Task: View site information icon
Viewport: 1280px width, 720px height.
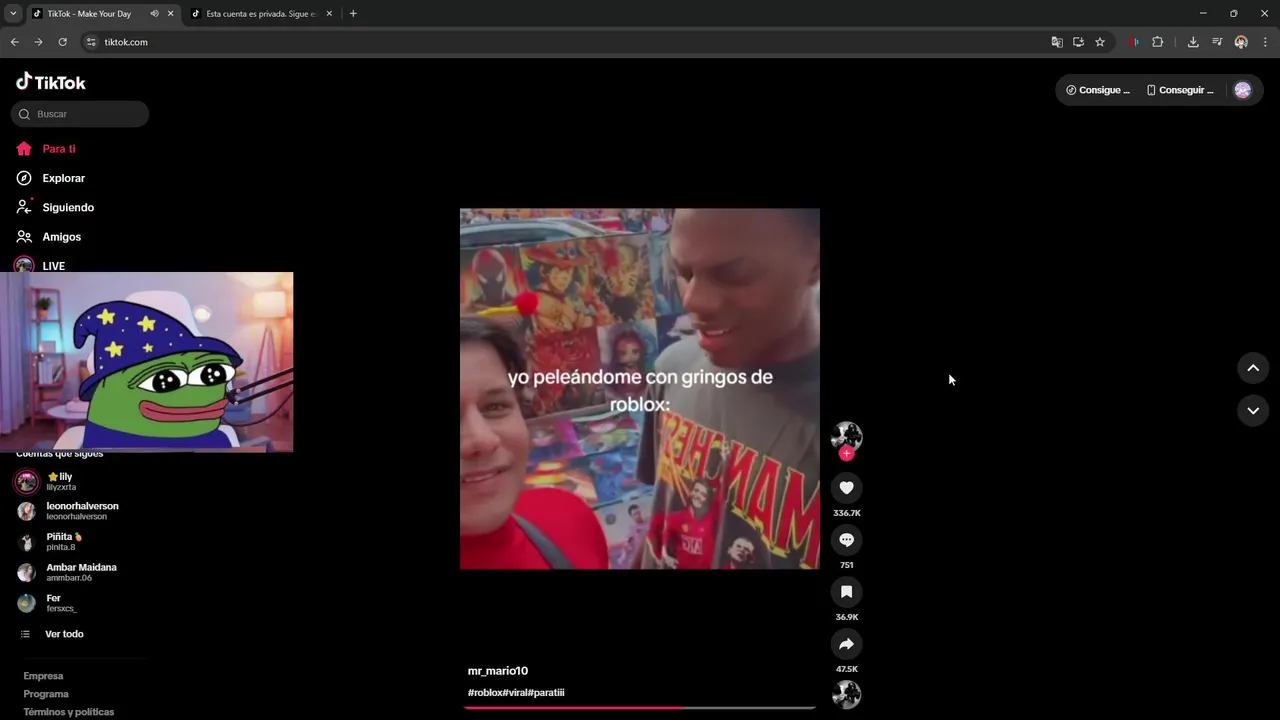Action: 91,42
